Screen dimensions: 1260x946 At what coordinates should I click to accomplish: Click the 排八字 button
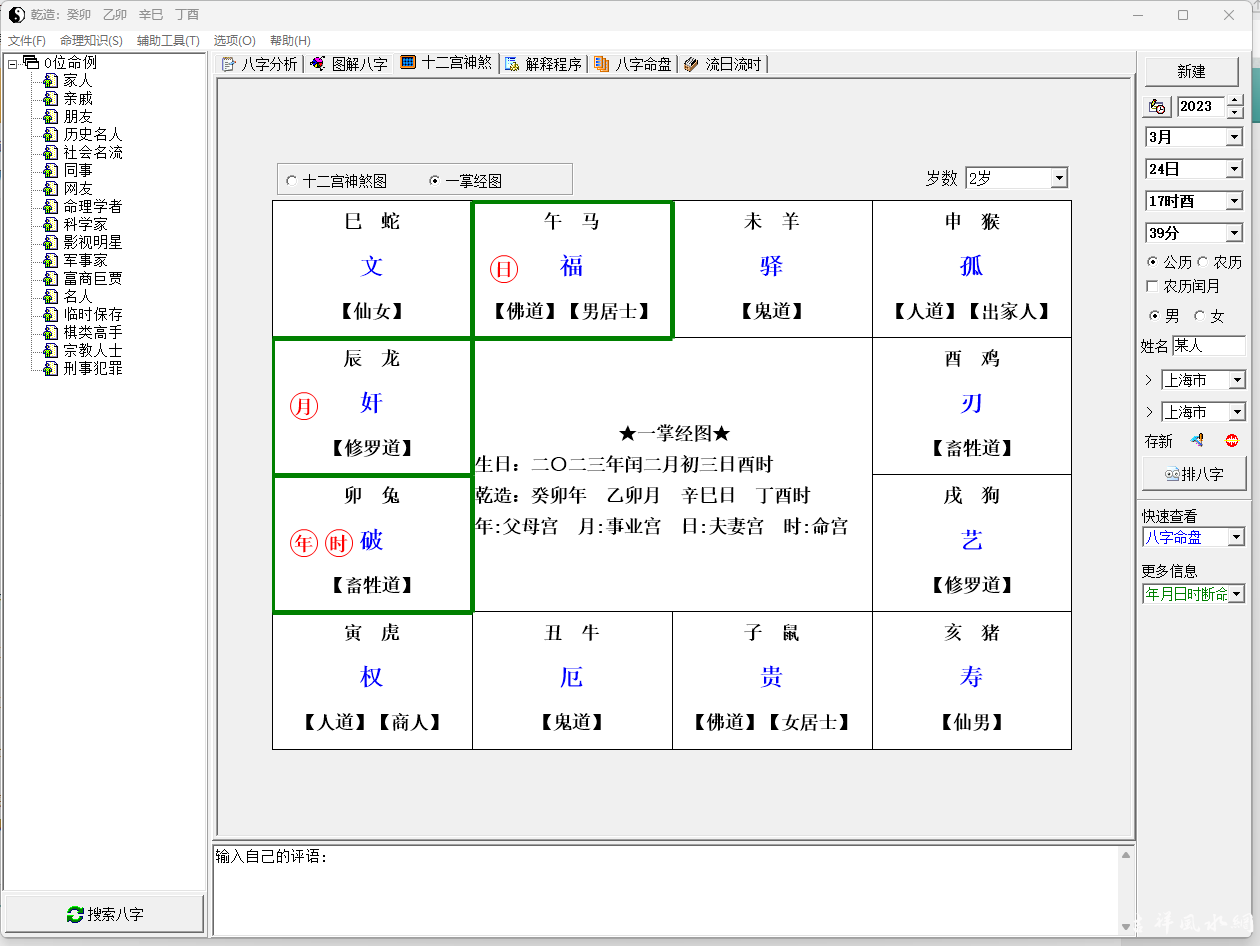pyautogui.click(x=1194, y=474)
